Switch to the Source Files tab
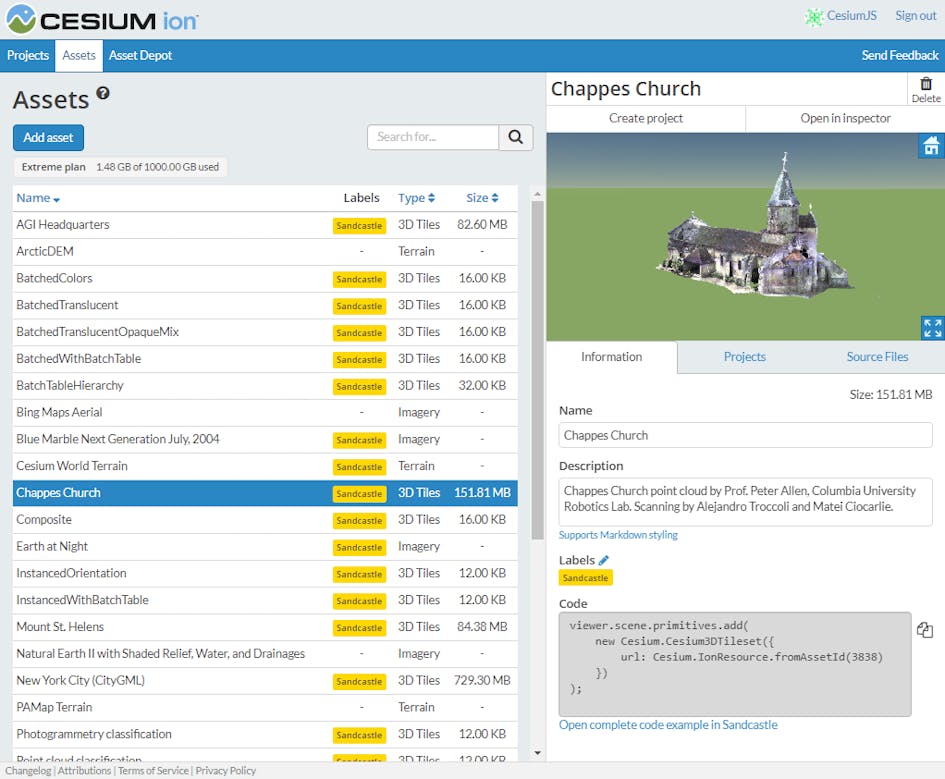Viewport: 945px width, 779px height. click(x=877, y=356)
